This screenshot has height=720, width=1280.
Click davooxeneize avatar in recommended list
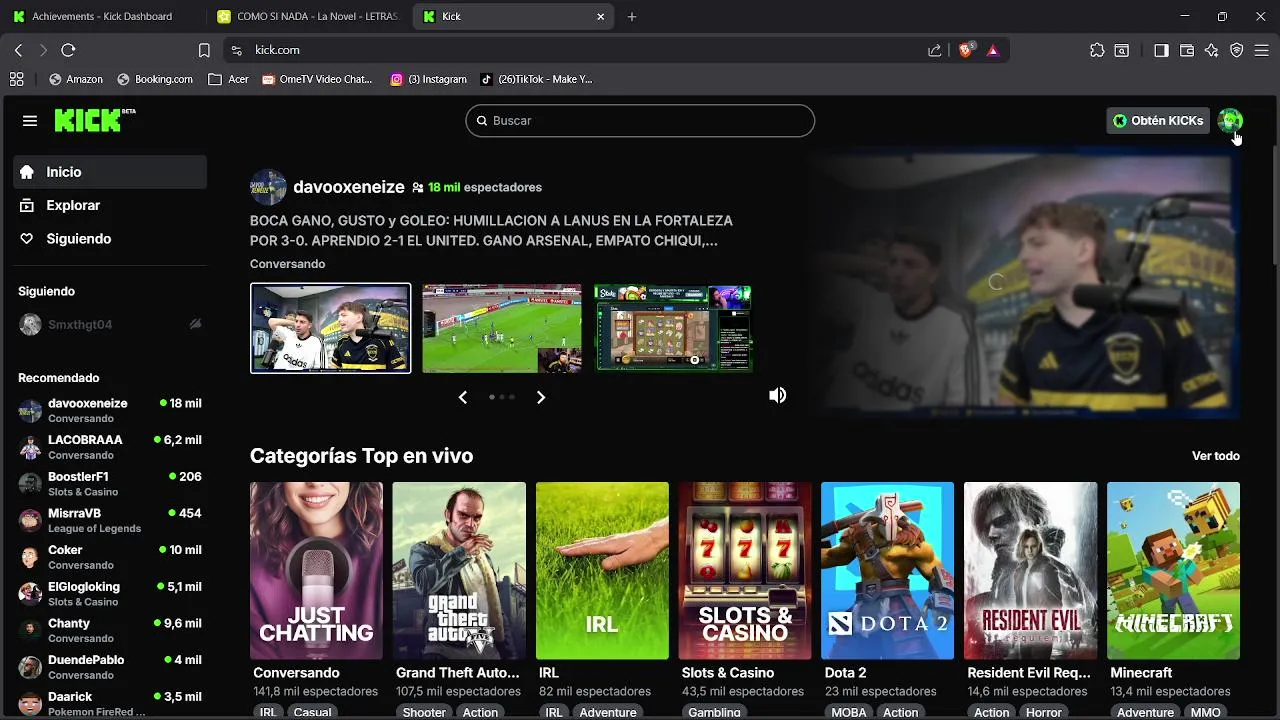tap(31, 411)
